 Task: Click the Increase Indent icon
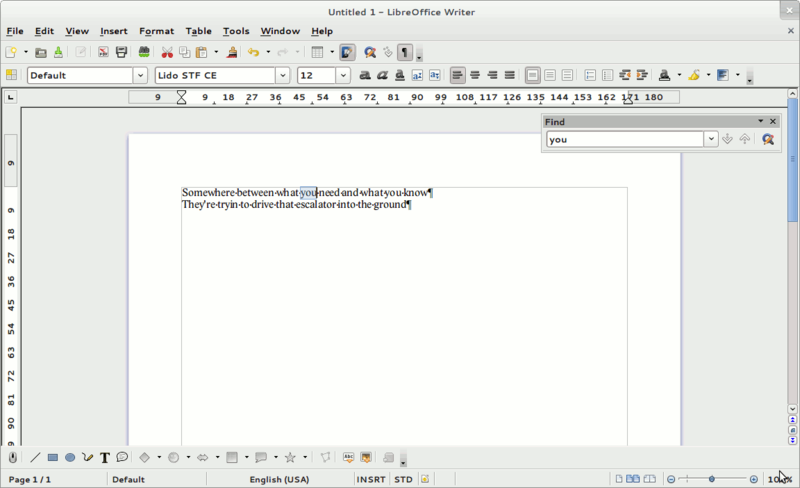[x=642, y=76]
